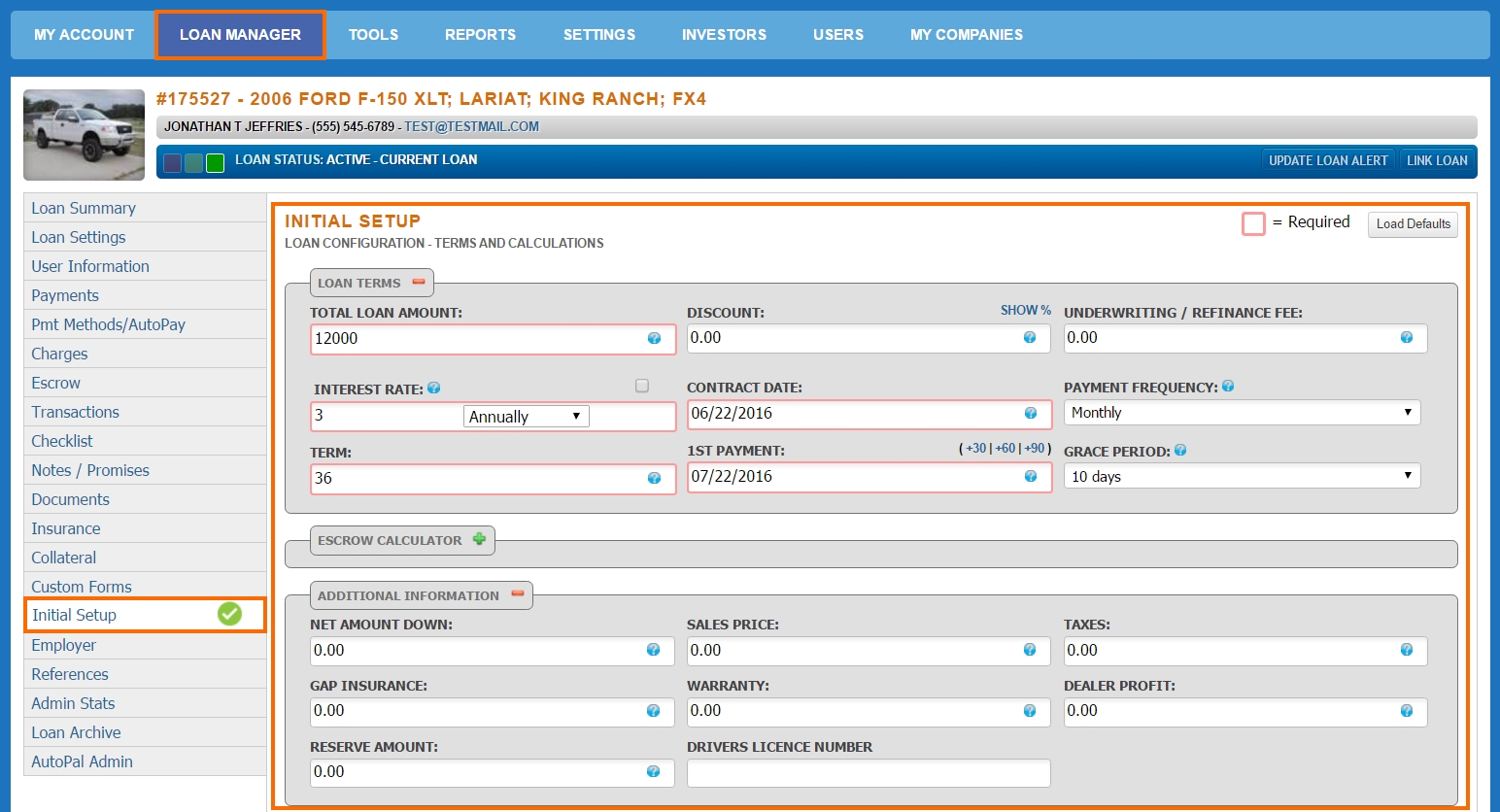Open the interest rate Annually dropdown
Viewport: 1500px width, 812px height.
pyautogui.click(x=526, y=417)
